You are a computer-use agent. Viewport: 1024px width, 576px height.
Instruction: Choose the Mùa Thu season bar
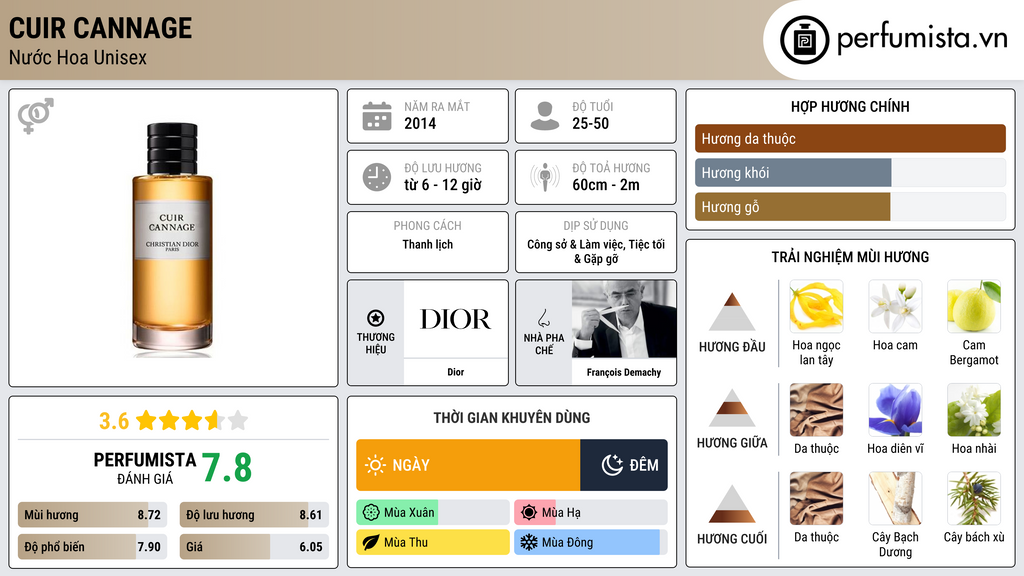click(433, 543)
